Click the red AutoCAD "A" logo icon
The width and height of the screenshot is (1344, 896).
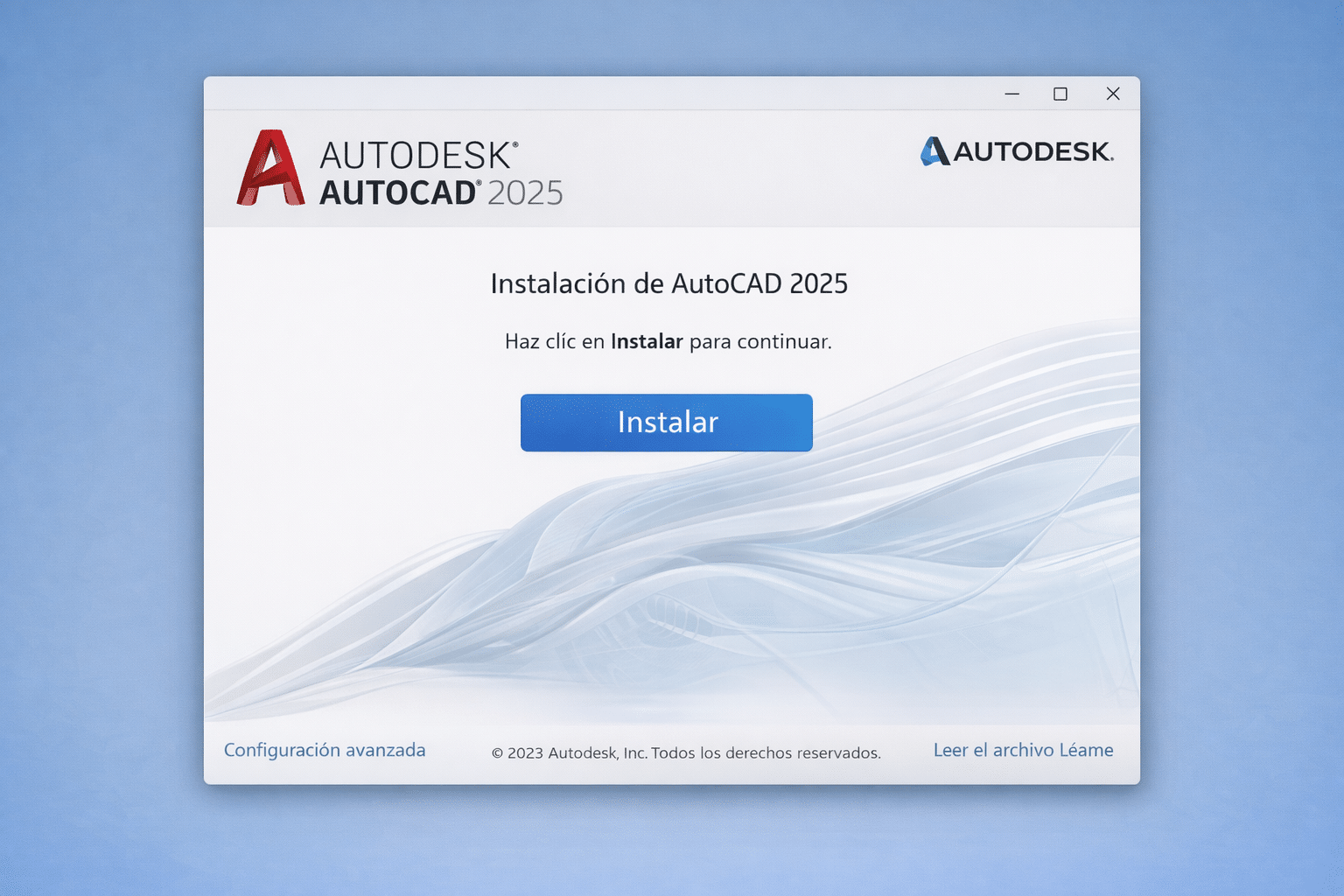(x=271, y=169)
